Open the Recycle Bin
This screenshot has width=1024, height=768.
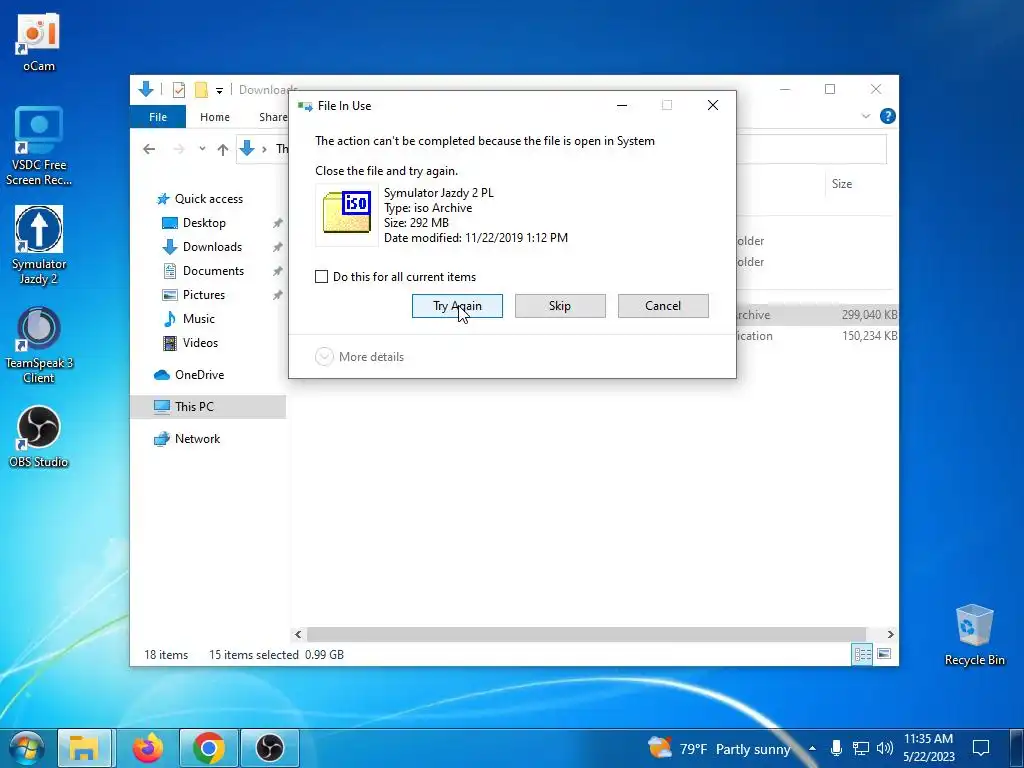click(x=974, y=635)
